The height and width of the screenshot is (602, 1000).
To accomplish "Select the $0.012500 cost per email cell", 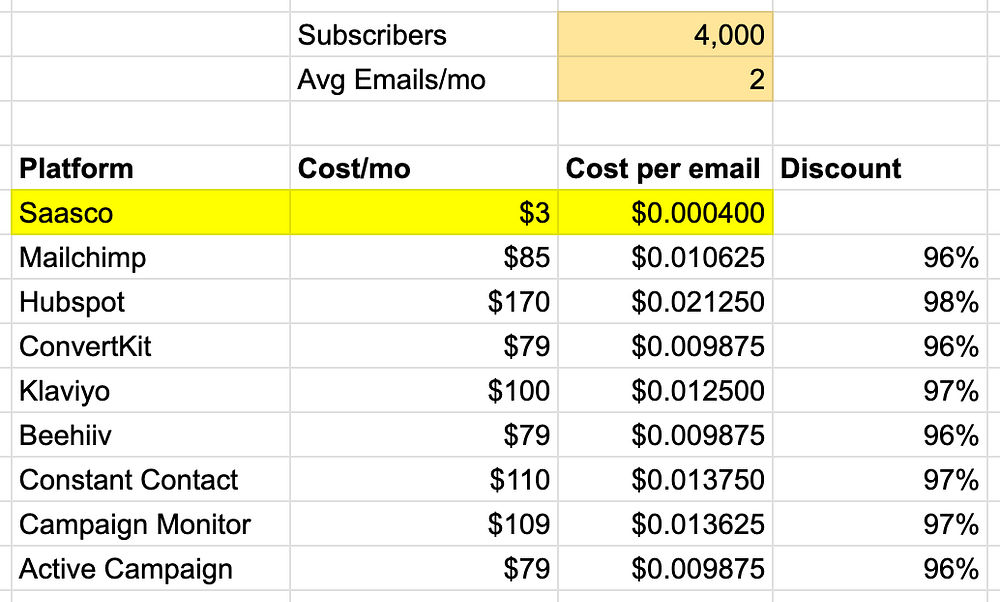I will click(665, 390).
